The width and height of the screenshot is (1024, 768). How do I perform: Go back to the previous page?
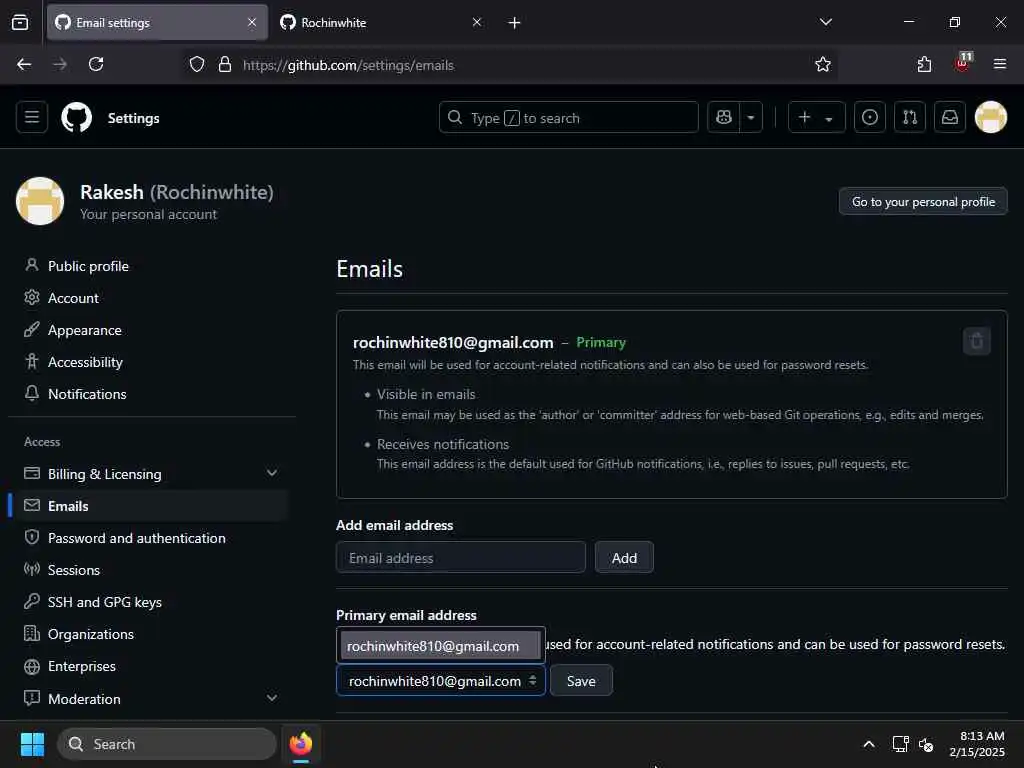(x=24, y=64)
